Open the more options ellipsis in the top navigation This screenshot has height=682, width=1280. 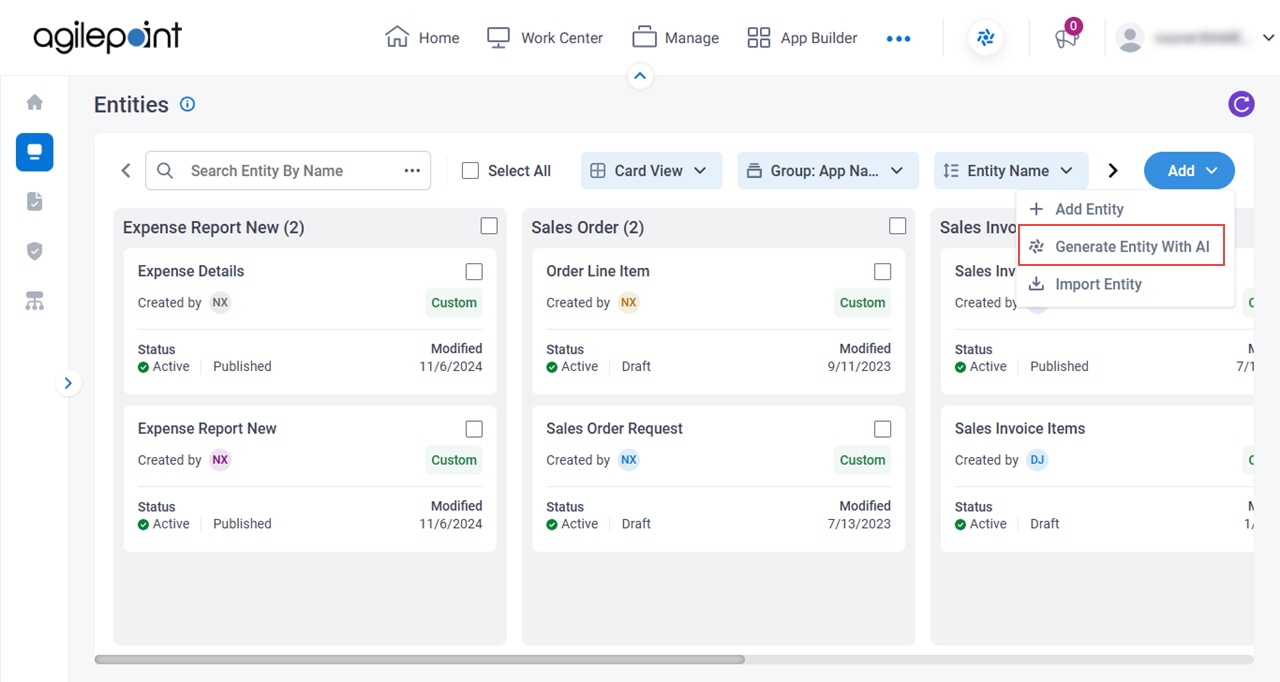coord(898,38)
